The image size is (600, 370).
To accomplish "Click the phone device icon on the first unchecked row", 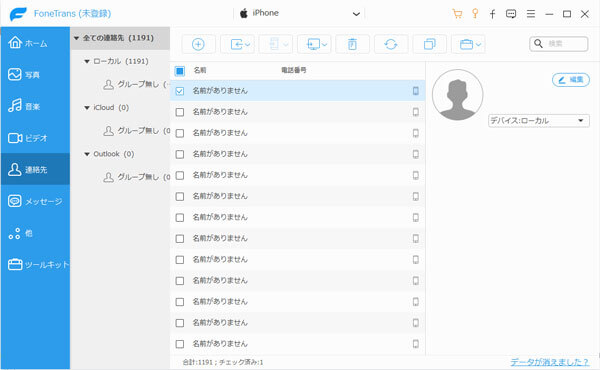I will [x=416, y=112].
